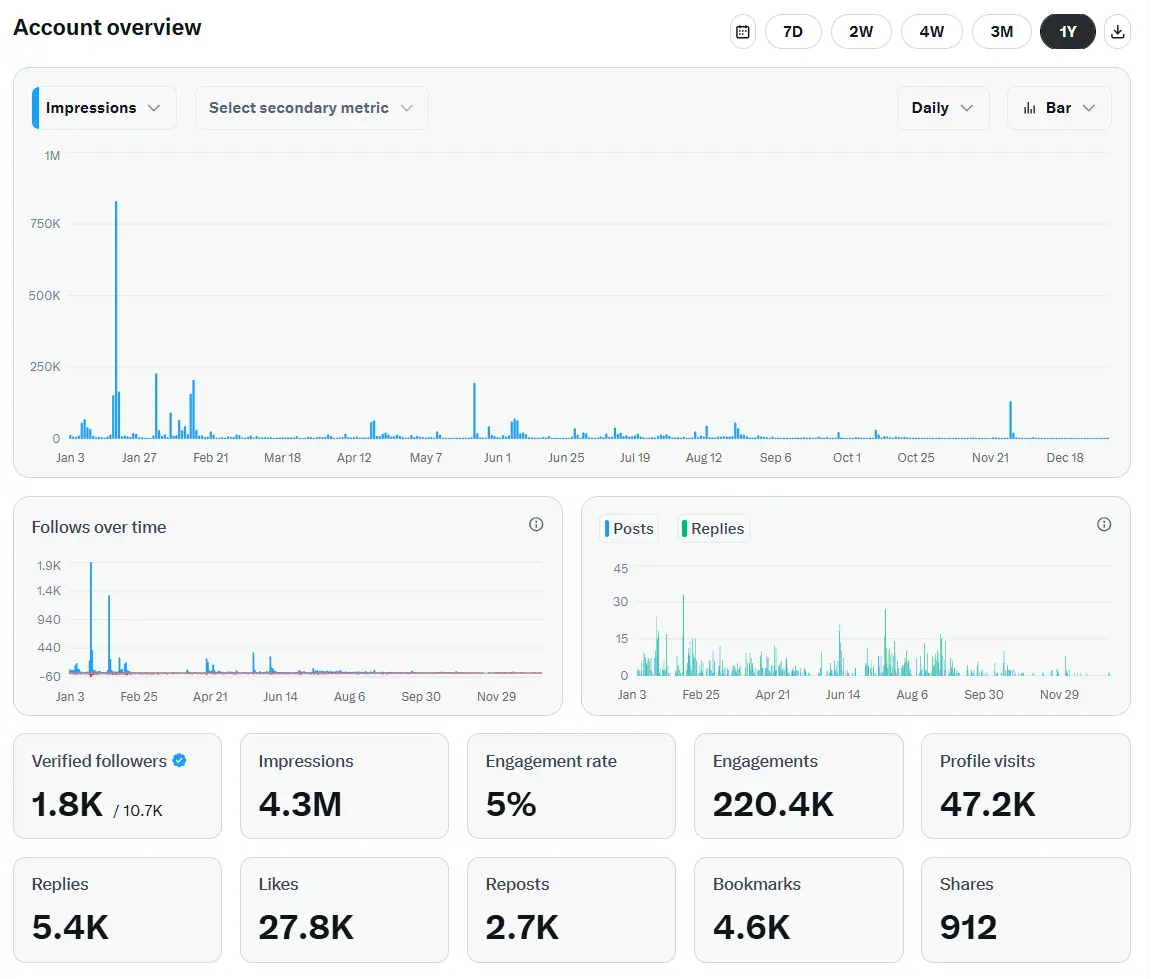Click the Jun 1 date label
Screen dimensions: 1161x979
(498, 458)
